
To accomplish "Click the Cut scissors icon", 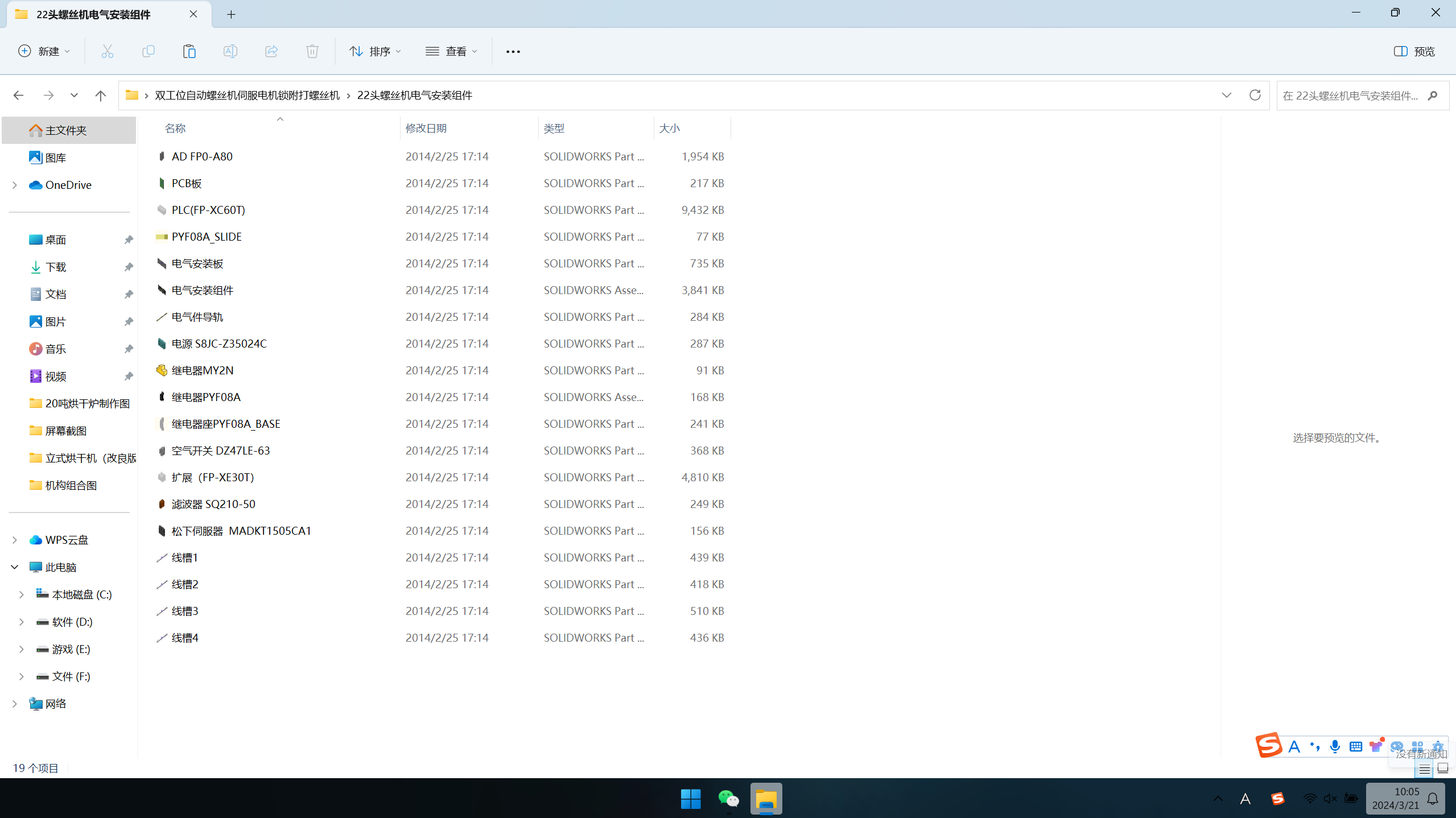I will click(107, 51).
